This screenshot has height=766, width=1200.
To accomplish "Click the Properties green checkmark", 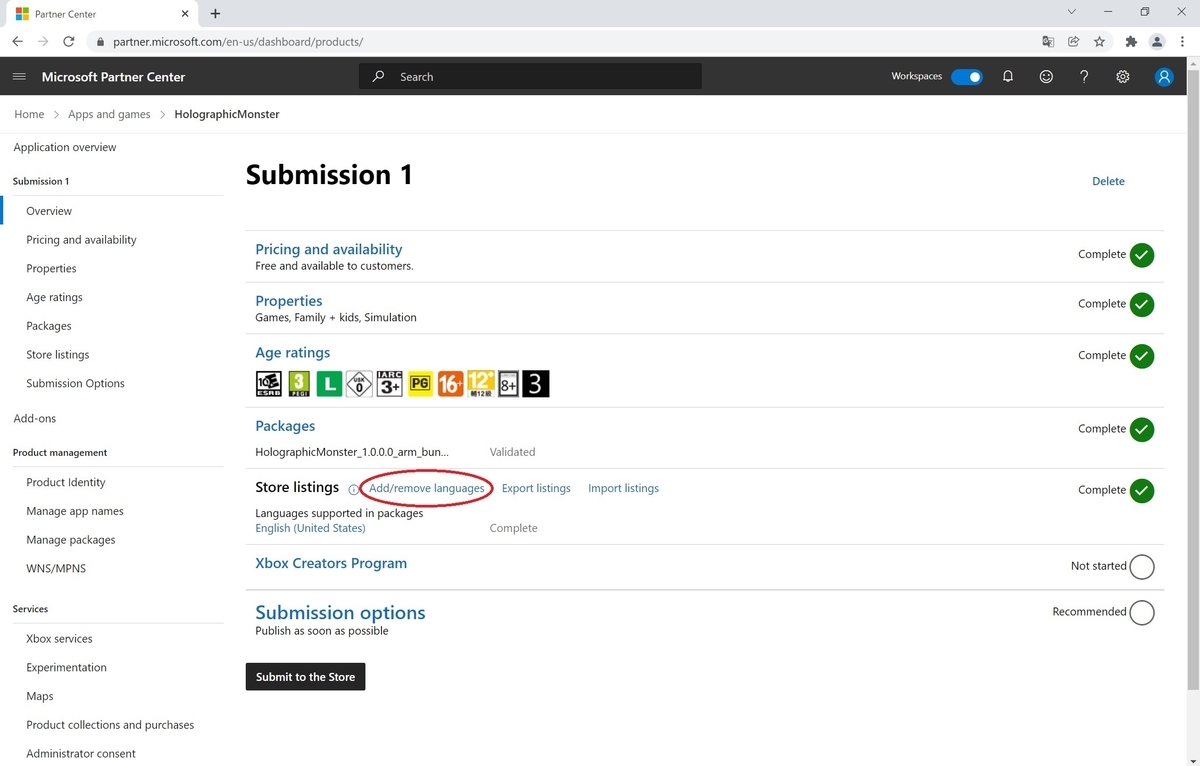I will [1142, 304].
